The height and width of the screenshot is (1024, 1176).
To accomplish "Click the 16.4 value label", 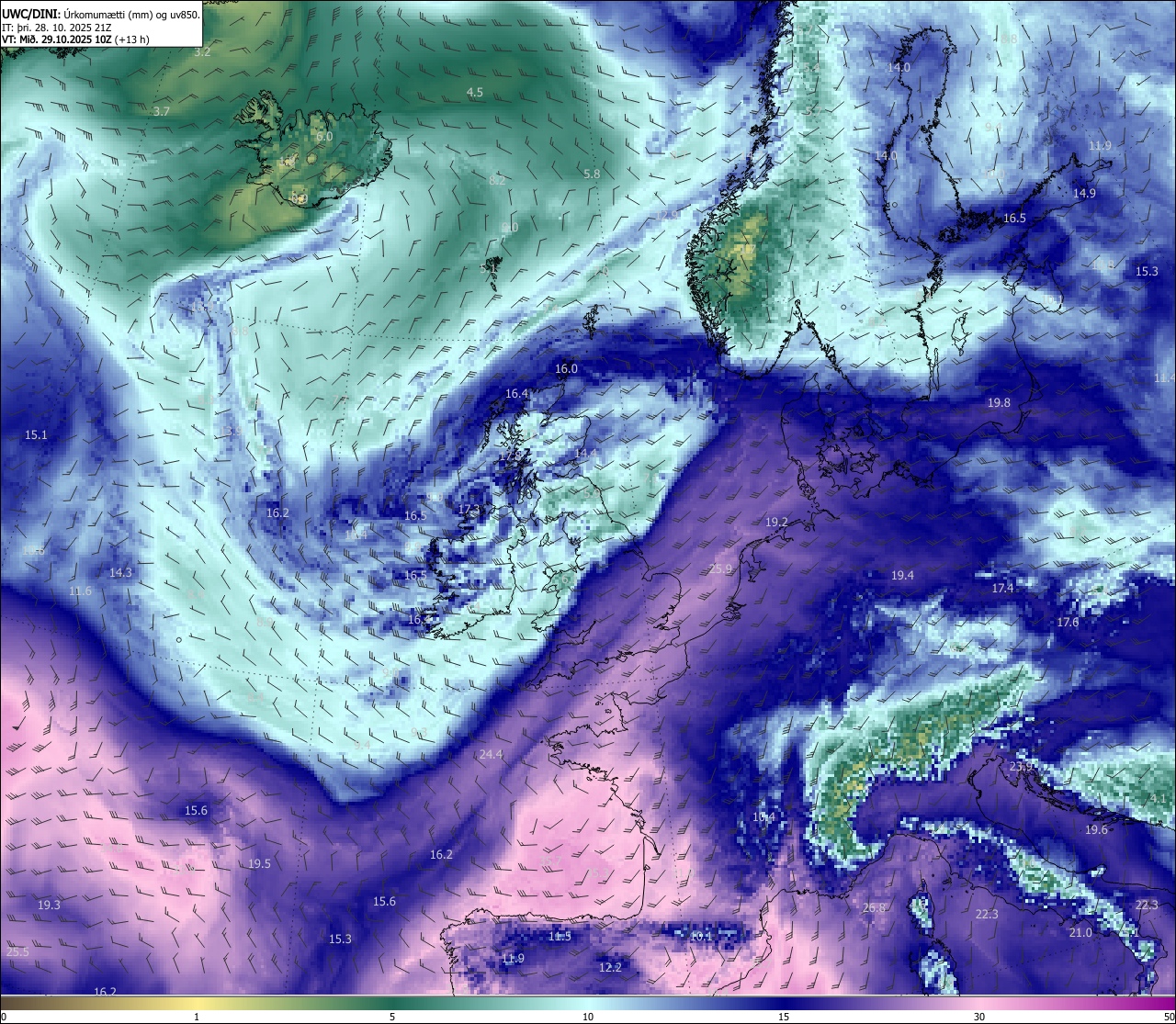I will (x=517, y=394).
